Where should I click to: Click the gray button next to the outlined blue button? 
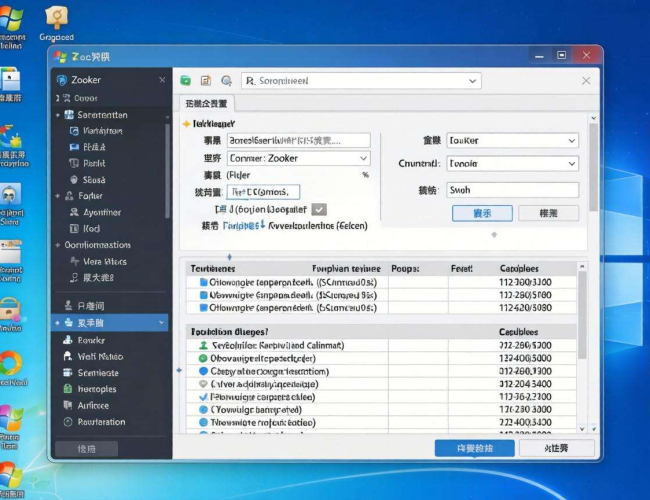[x=548, y=213]
